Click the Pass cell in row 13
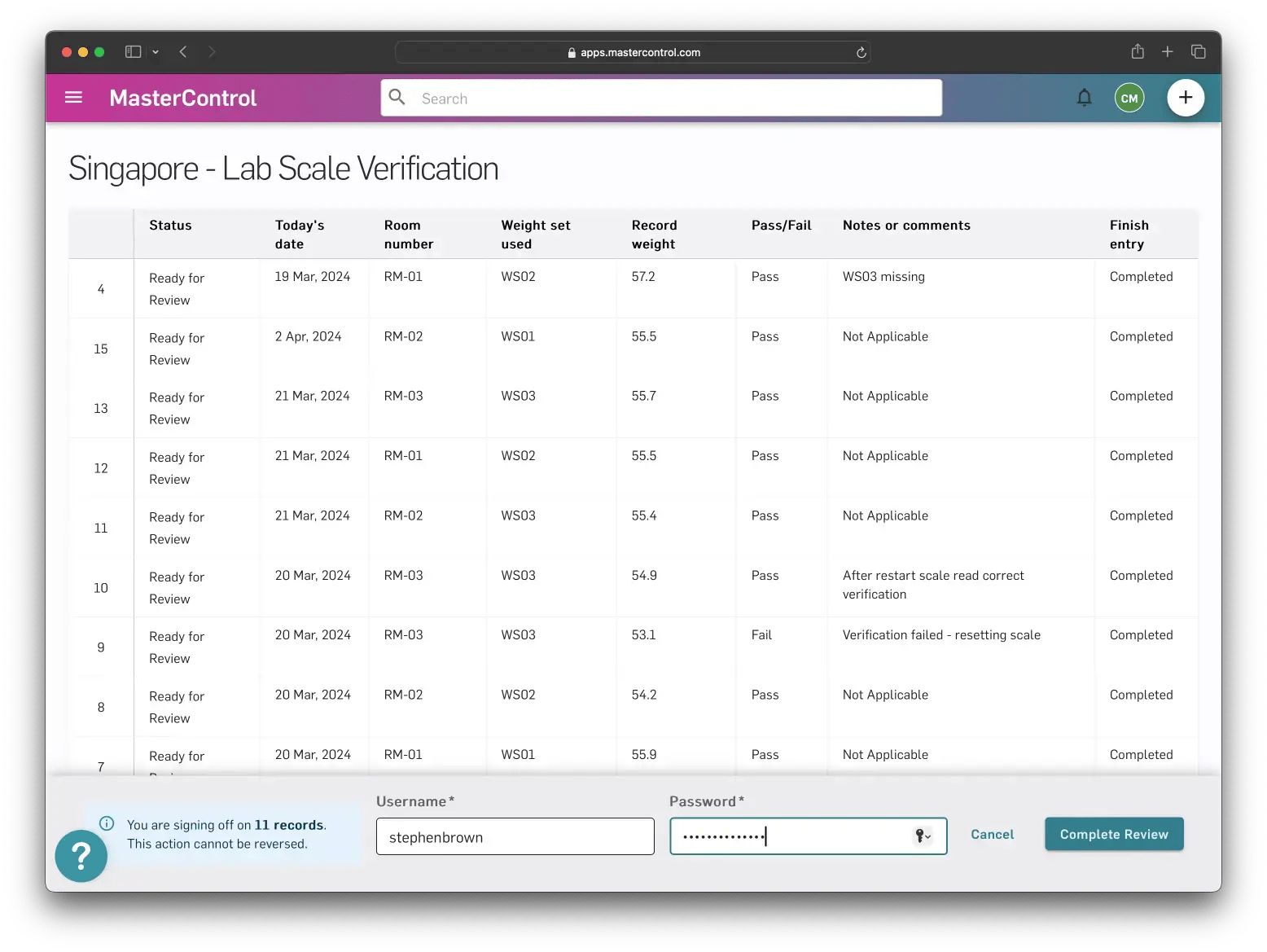1267x952 pixels. click(x=765, y=396)
